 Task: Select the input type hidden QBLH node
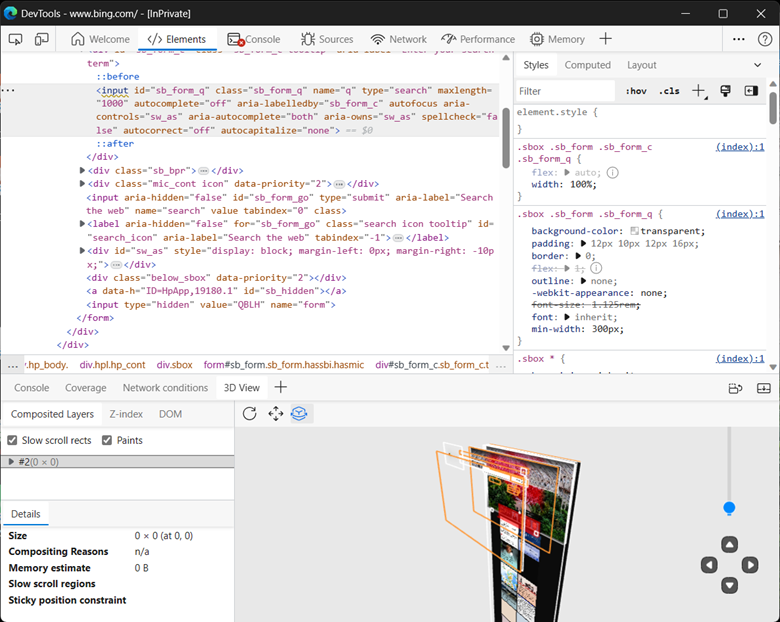(x=211, y=305)
